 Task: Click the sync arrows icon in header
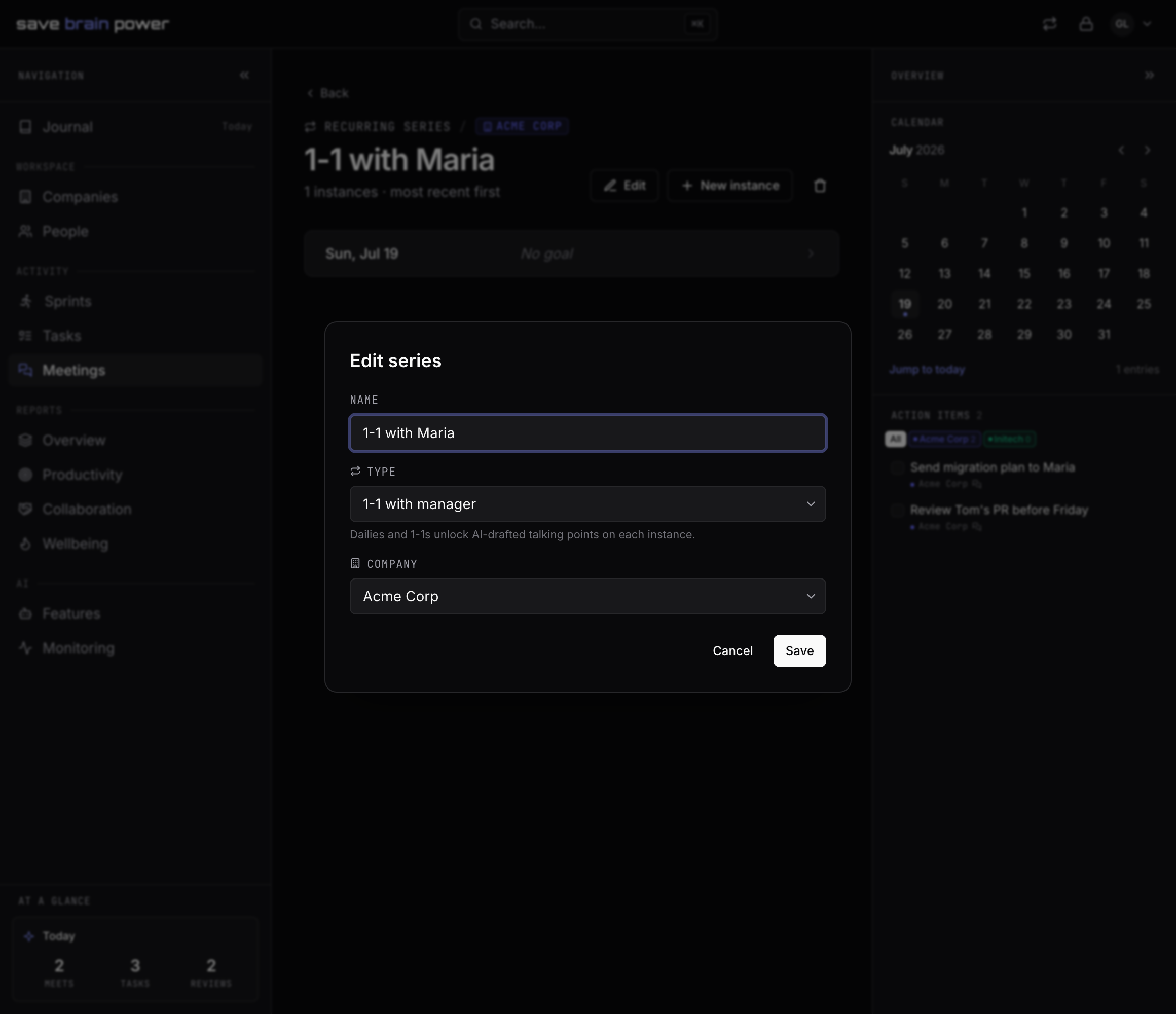pyautogui.click(x=1049, y=24)
